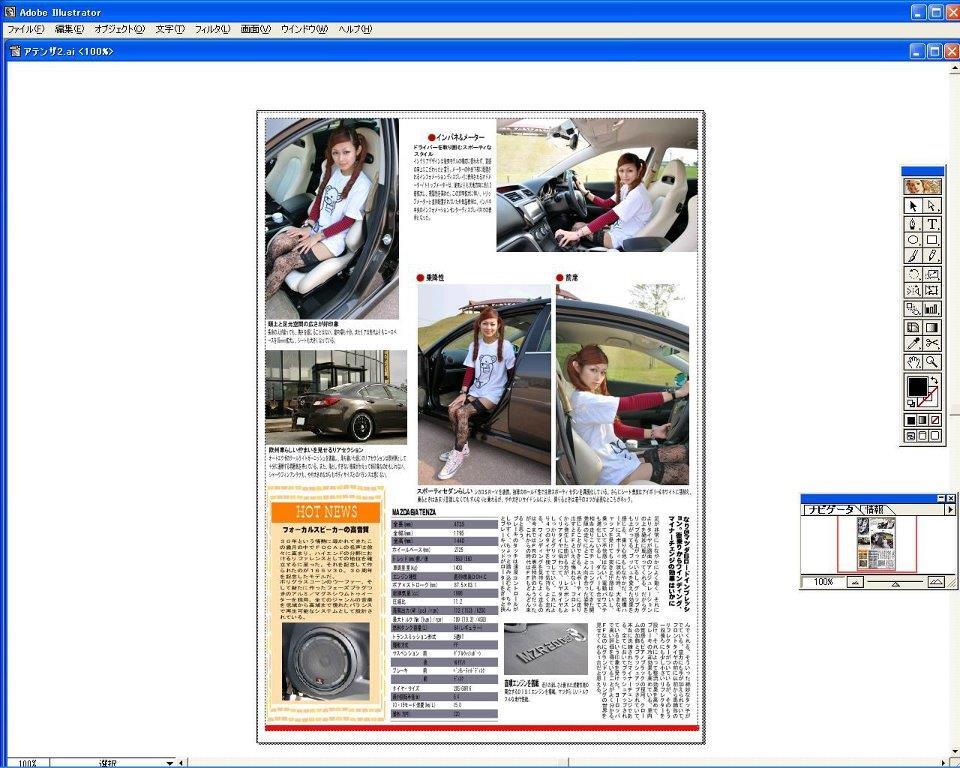The width and height of the screenshot is (960, 768).
Task: Switch to standard screen mode
Action: point(911,436)
